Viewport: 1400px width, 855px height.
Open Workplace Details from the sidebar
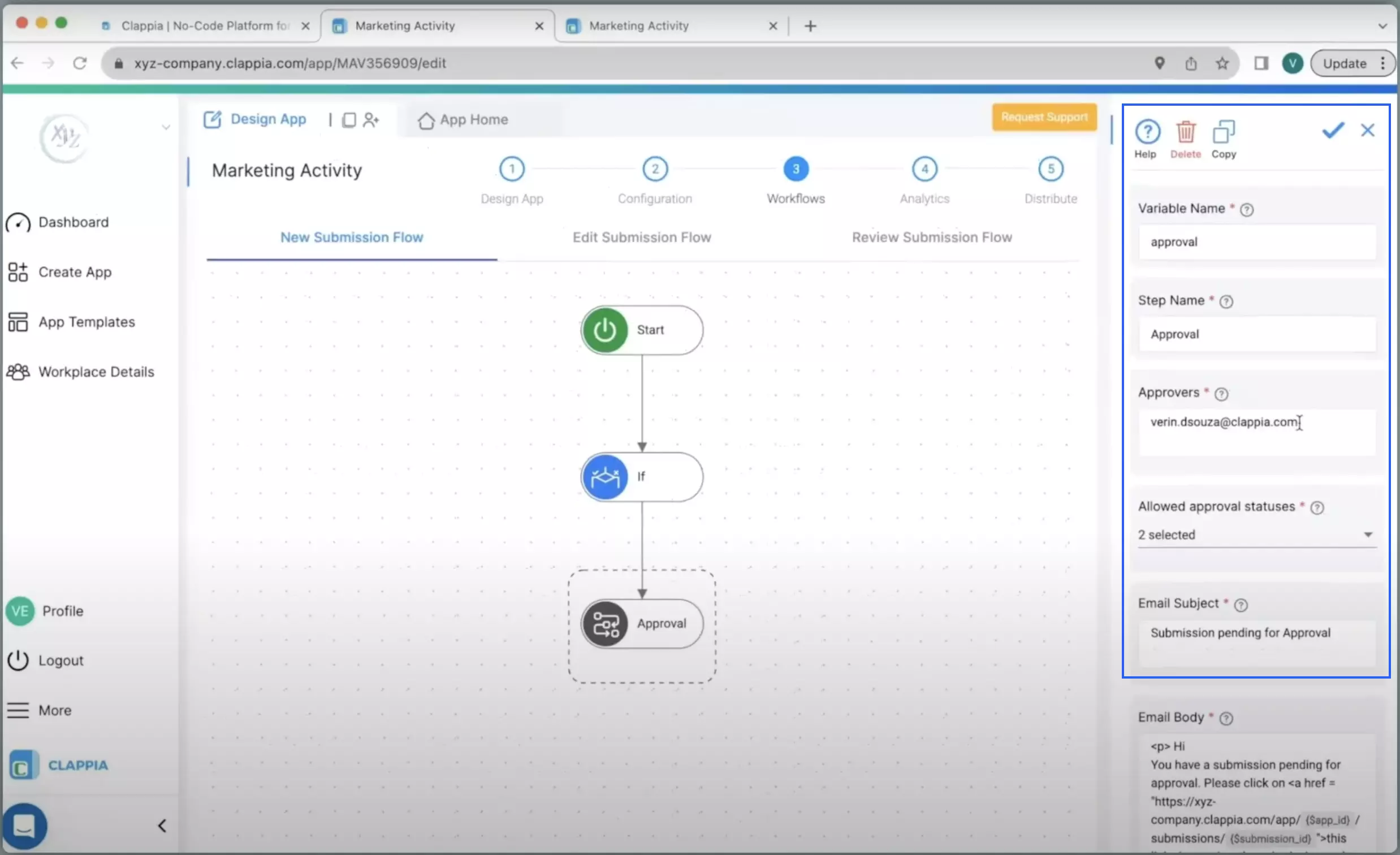click(x=96, y=372)
